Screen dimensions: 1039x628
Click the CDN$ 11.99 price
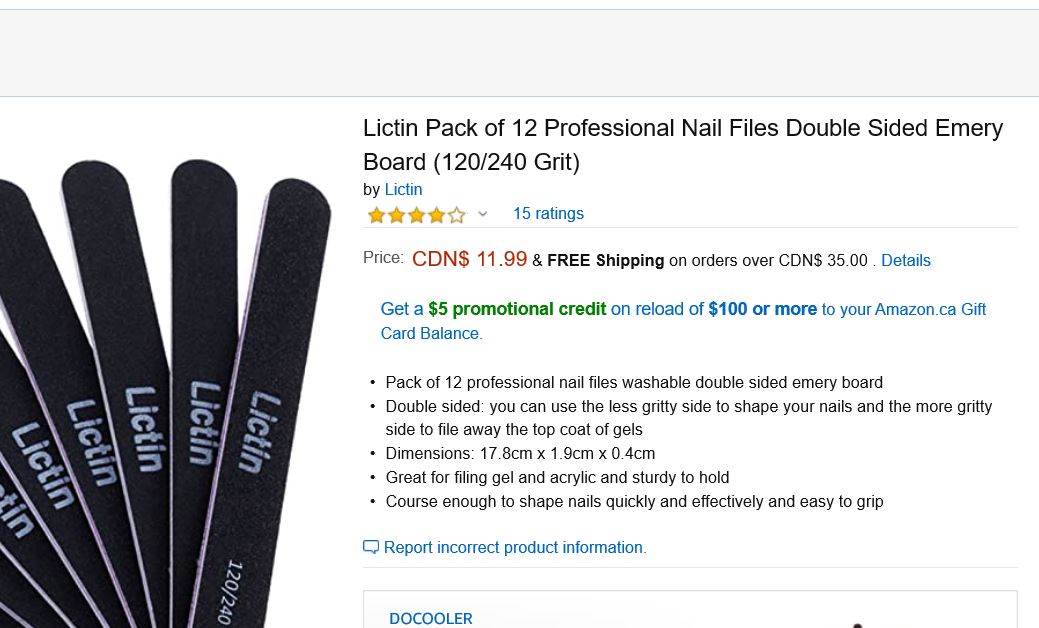(469, 259)
